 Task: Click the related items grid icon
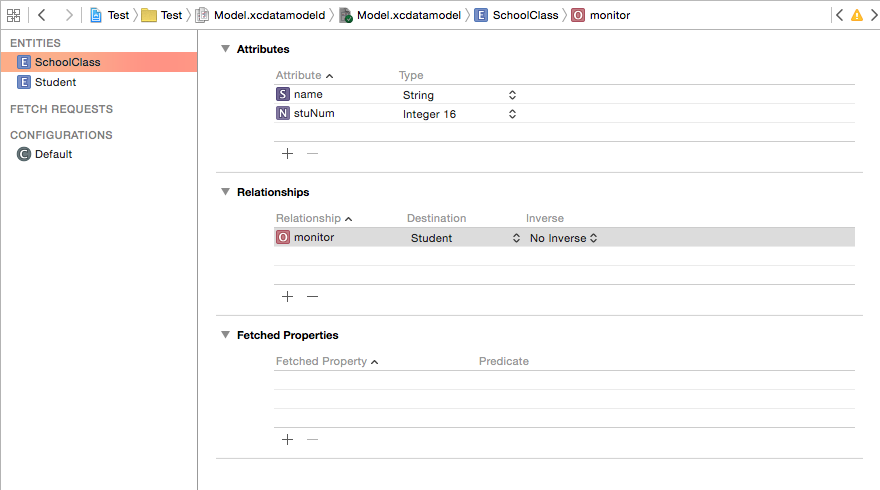click(13, 15)
